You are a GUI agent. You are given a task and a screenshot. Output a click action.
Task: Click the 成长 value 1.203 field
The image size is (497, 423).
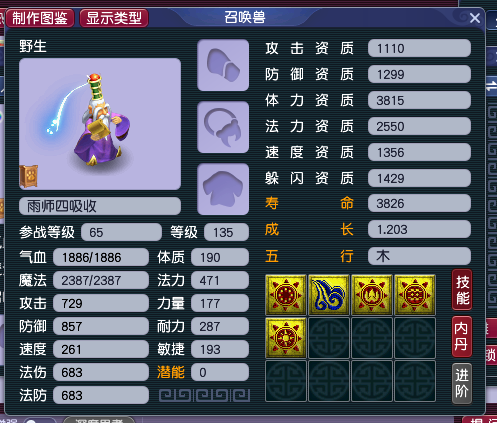(419, 229)
